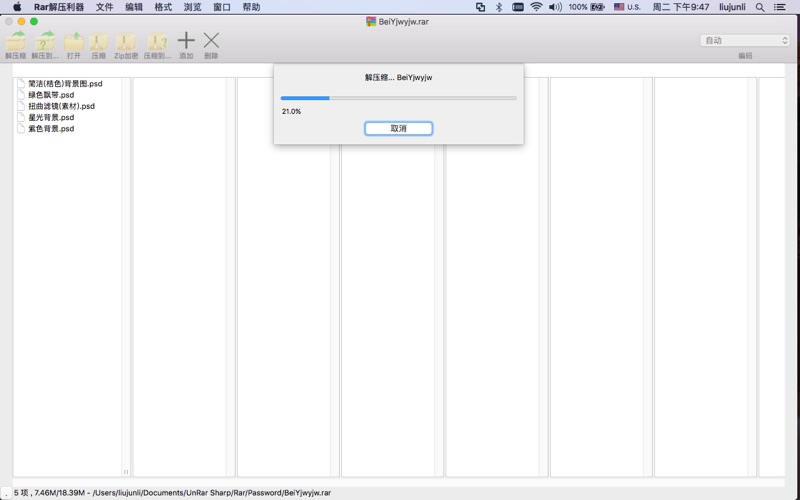This screenshot has width=800, height=500.
Task: Click the Wi-Fi menu bar icon
Action: (536, 7)
